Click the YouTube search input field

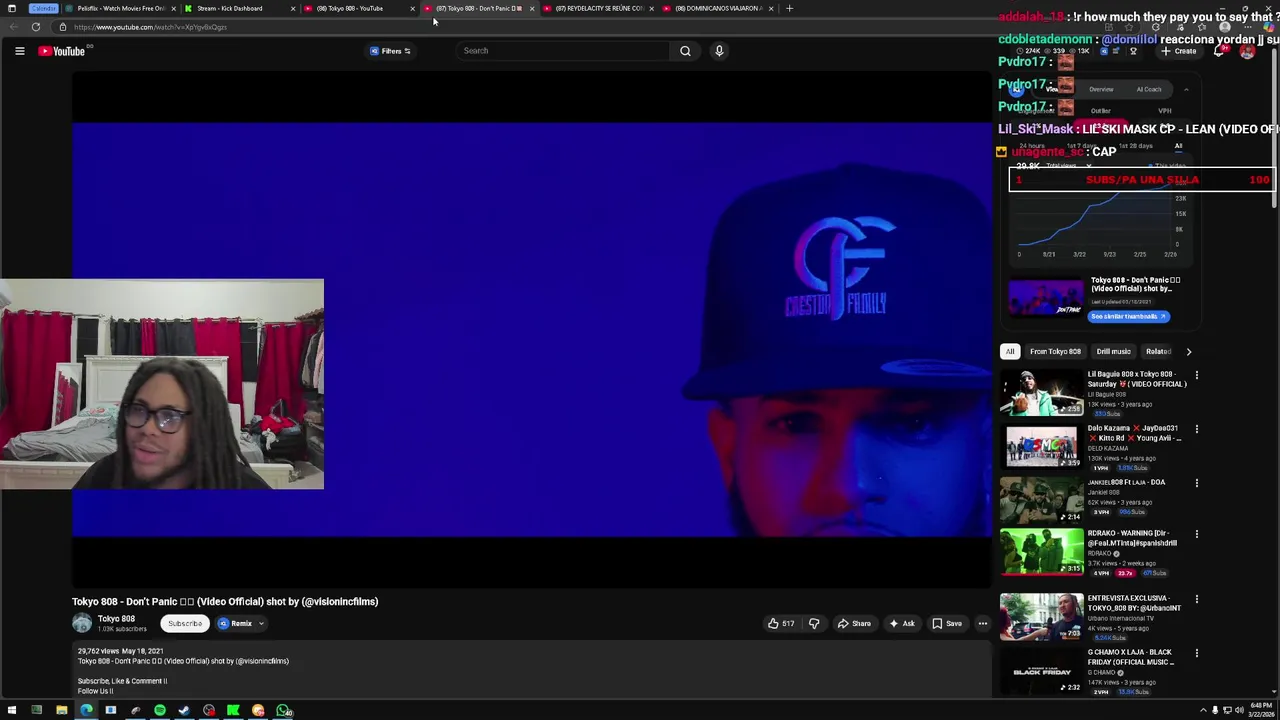point(562,51)
